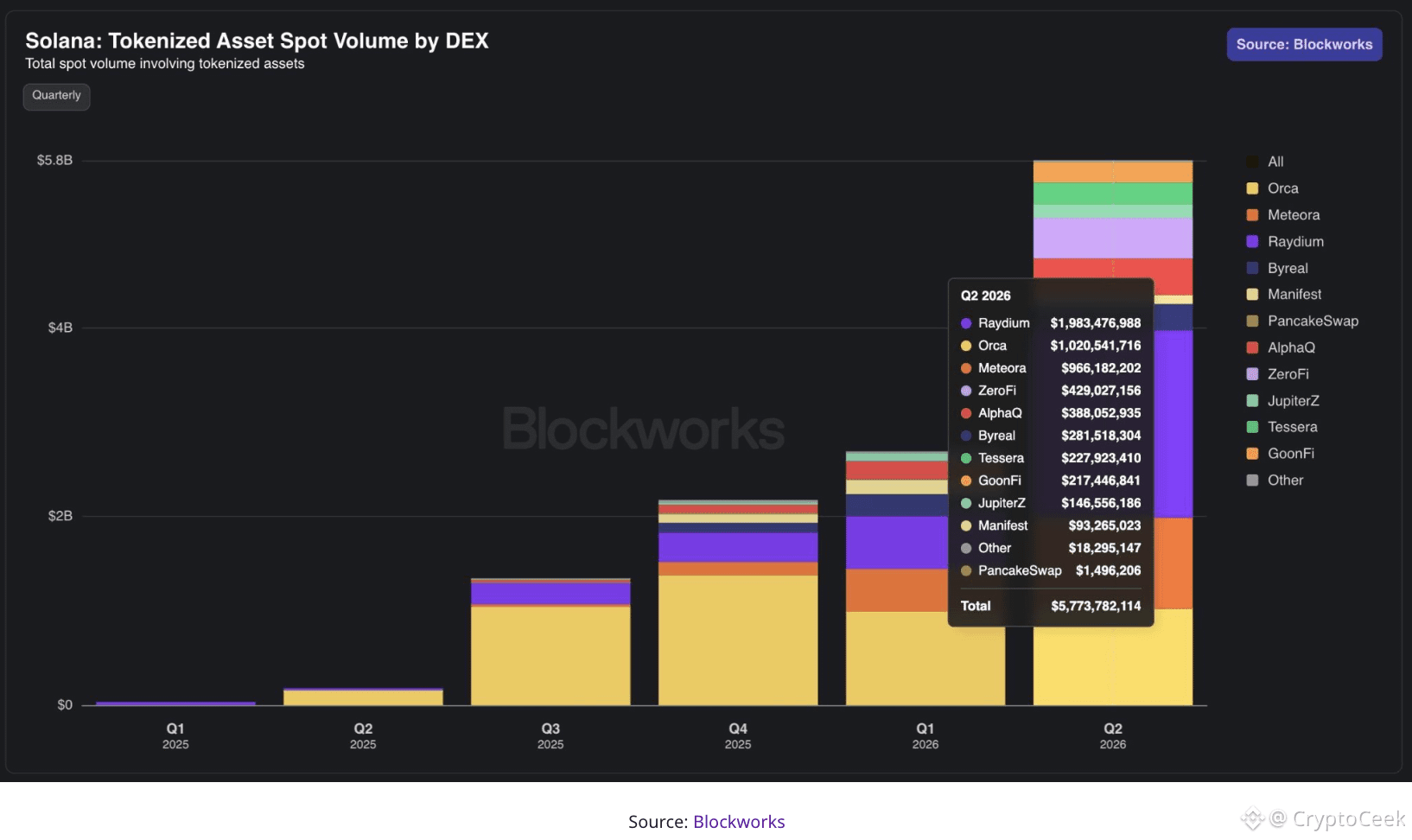Toggle Other series in the legend

pyautogui.click(x=1275, y=480)
